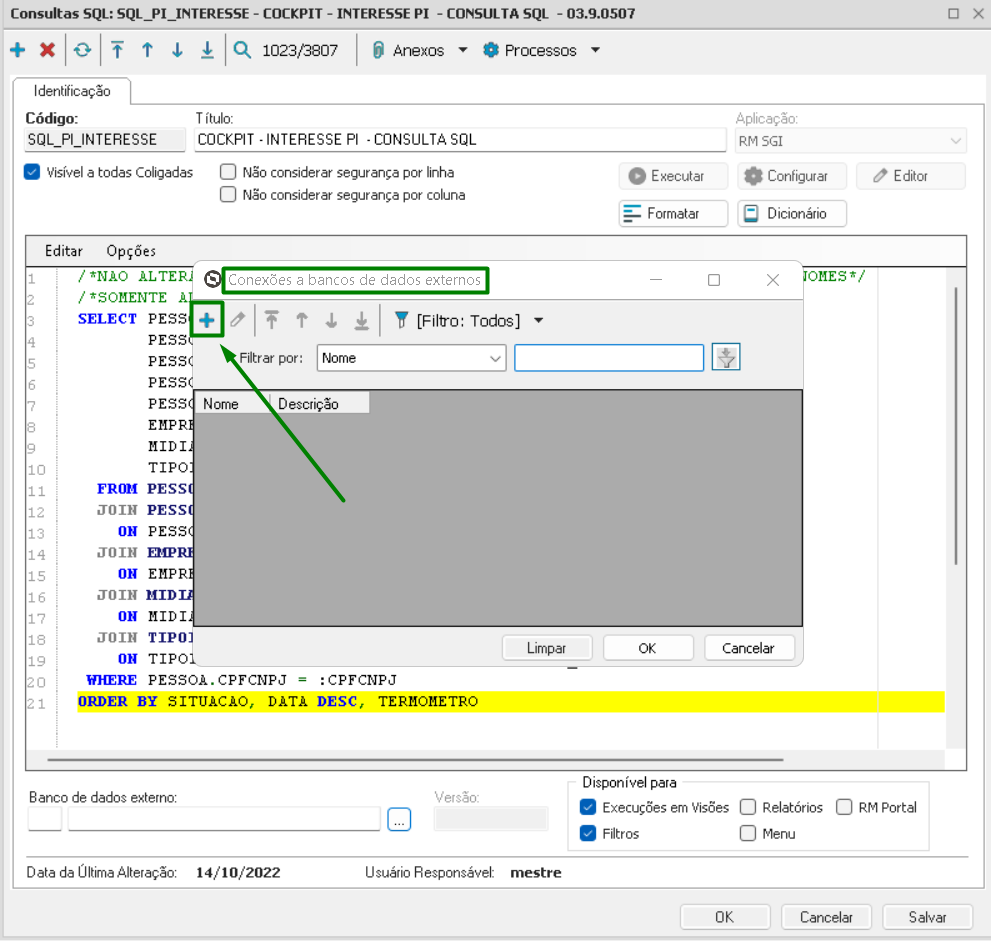
Task: Go to last connection in dialog toolbar
Action: (362, 320)
